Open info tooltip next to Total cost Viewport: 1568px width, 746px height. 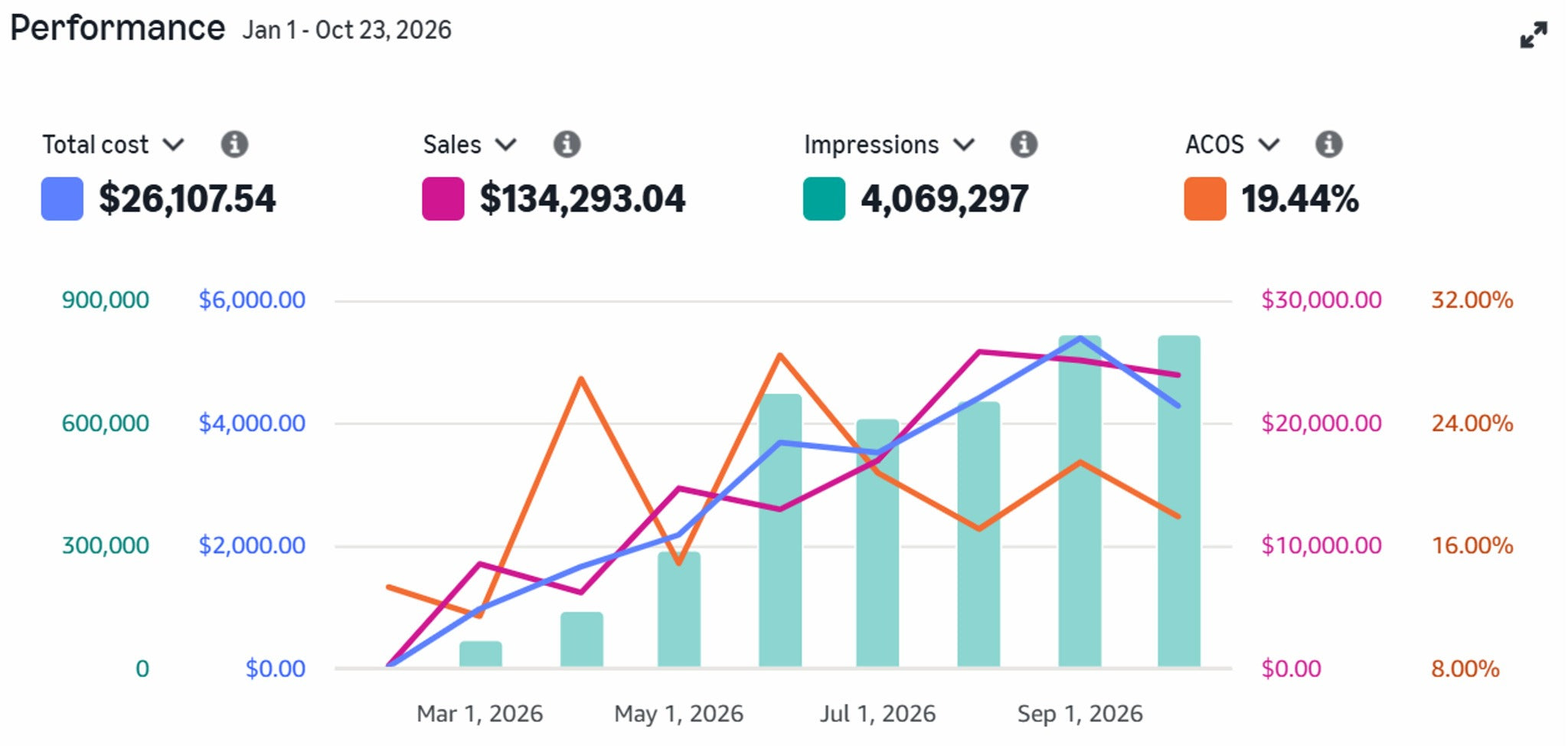coord(234,144)
